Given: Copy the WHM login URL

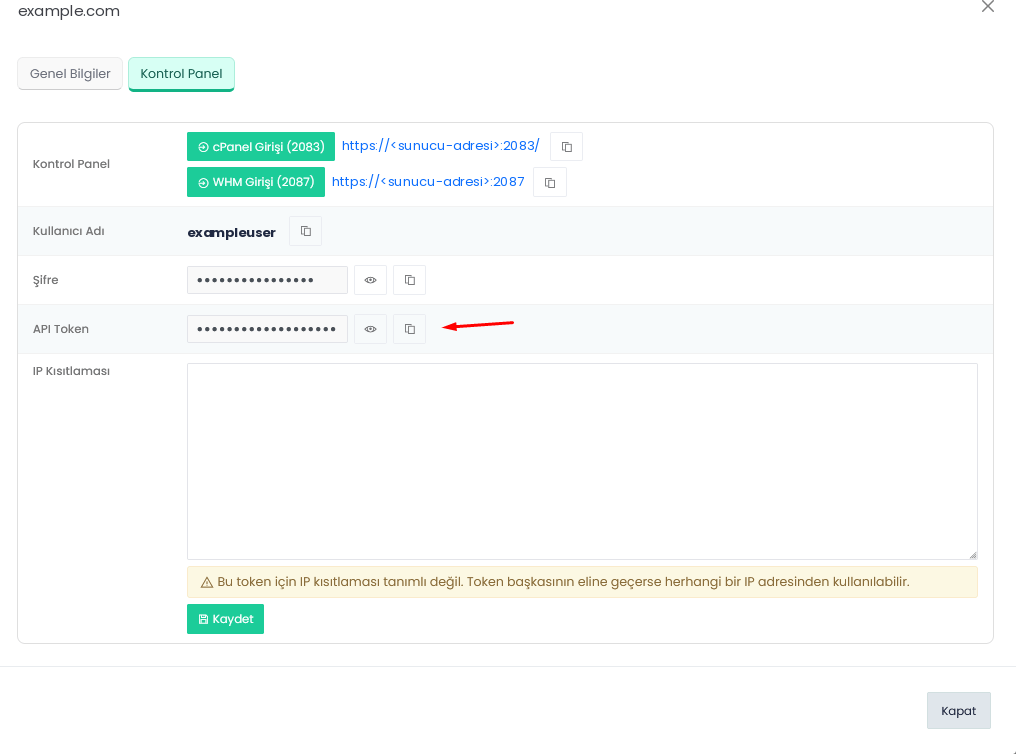Looking at the screenshot, I should click(x=549, y=182).
